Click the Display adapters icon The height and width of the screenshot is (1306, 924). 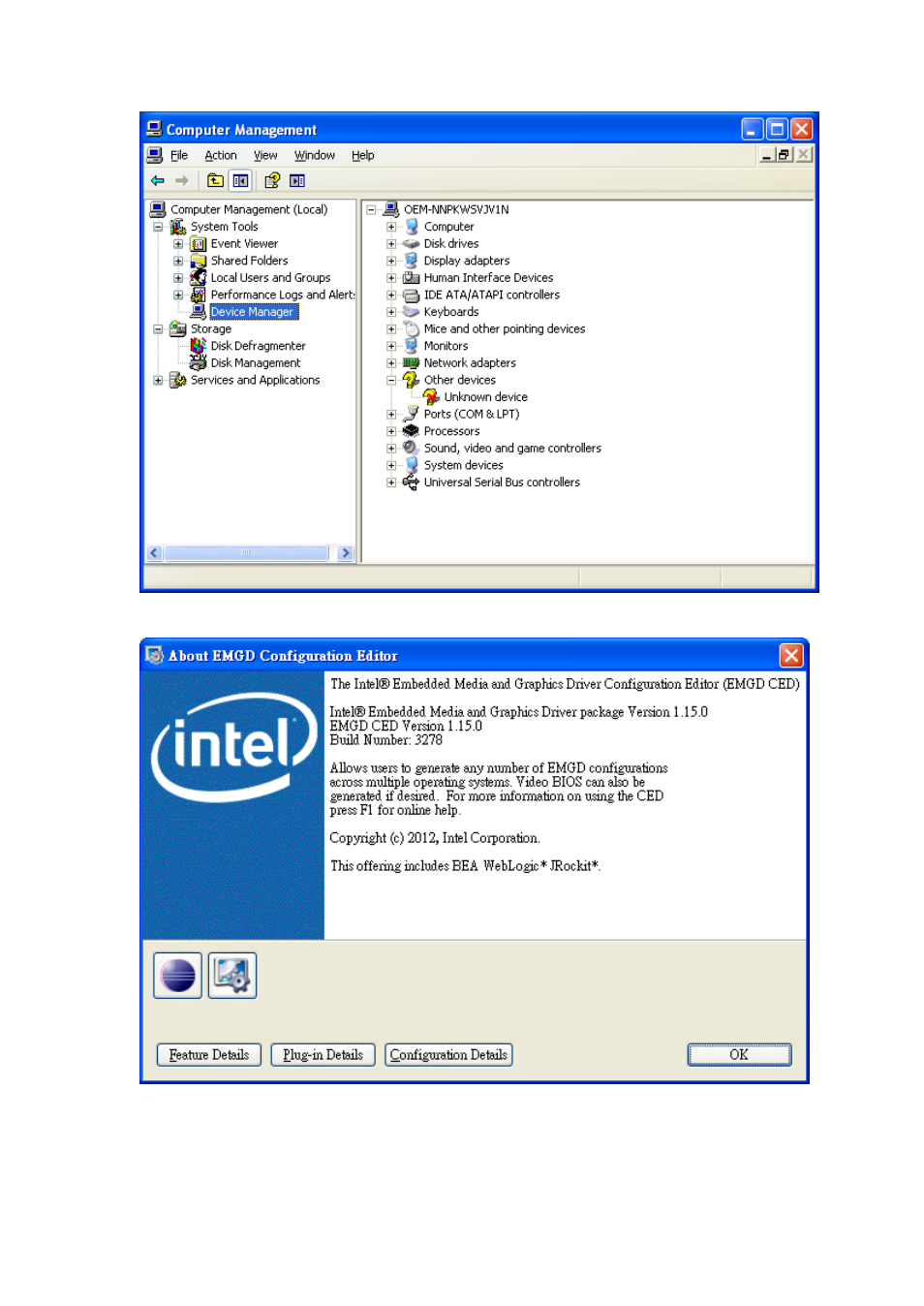click(412, 261)
